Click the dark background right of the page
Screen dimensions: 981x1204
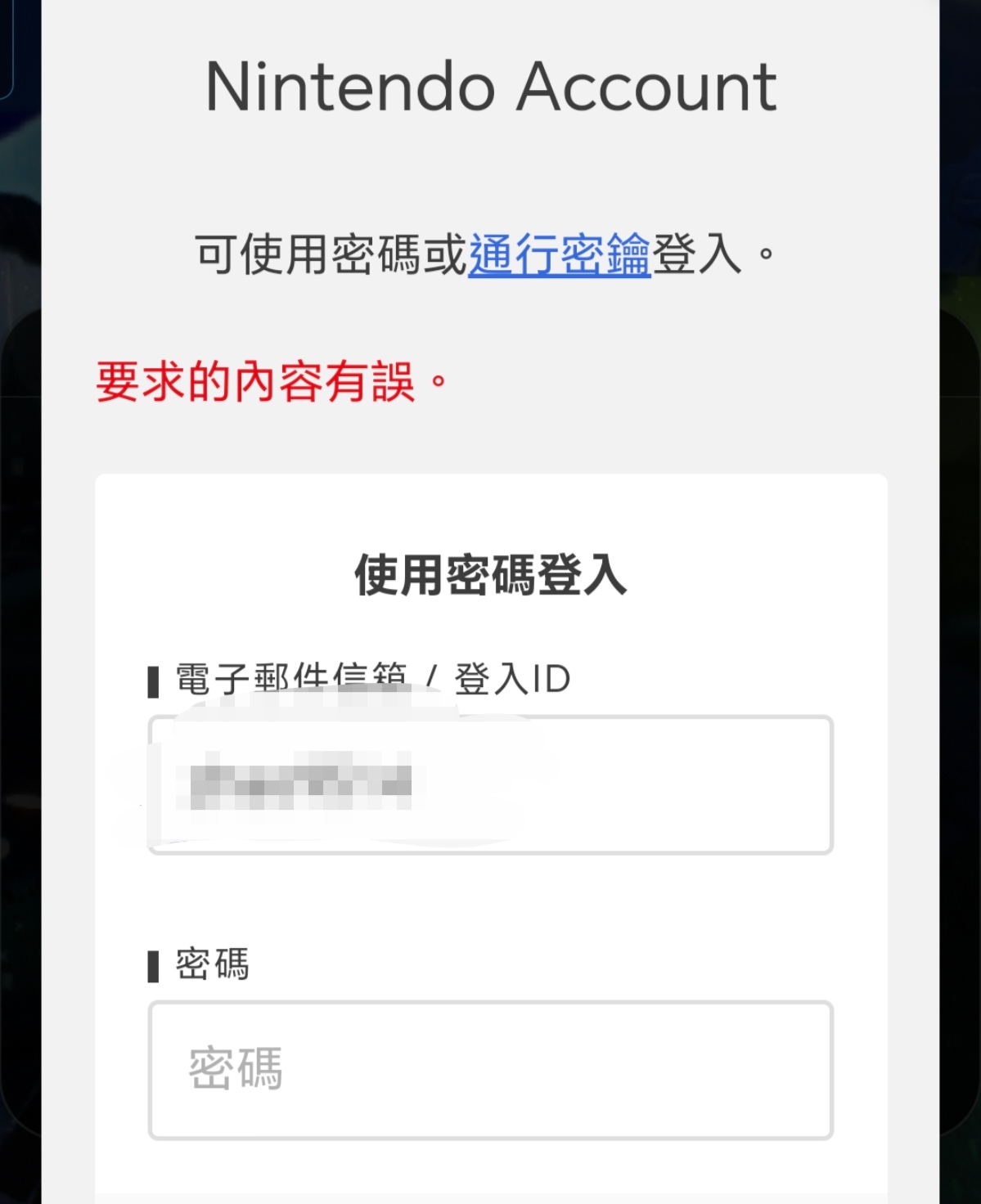961,654
